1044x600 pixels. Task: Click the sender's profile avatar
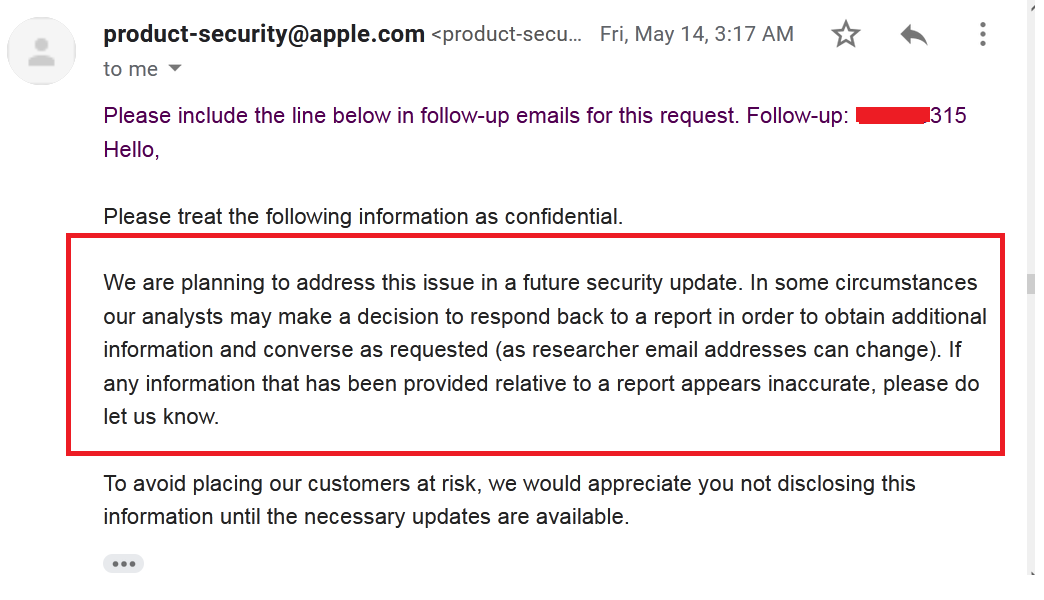pos(42,51)
